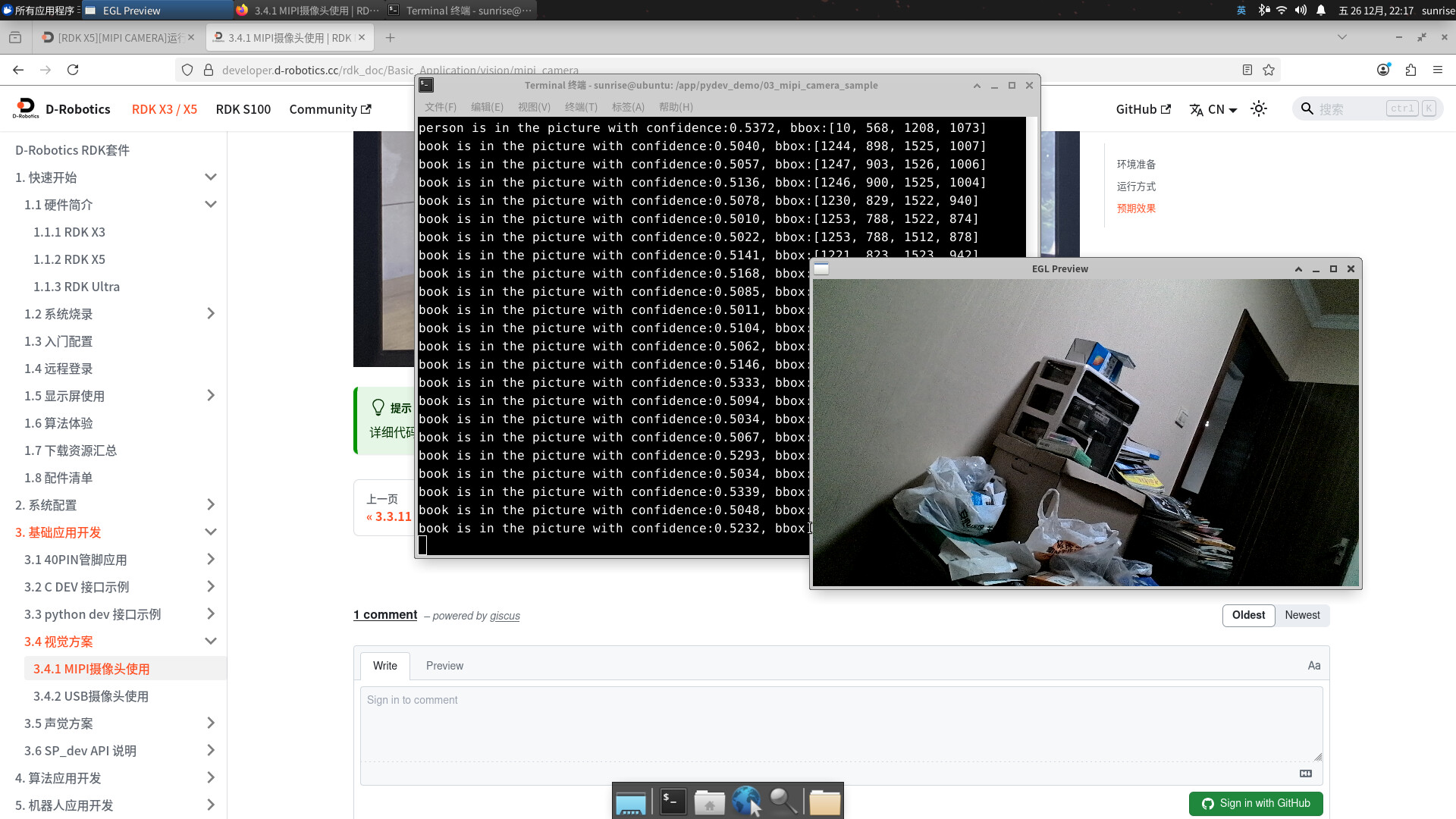Open the terminal emulator from the dock
This screenshot has height=819, width=1456.
[671, 801]
